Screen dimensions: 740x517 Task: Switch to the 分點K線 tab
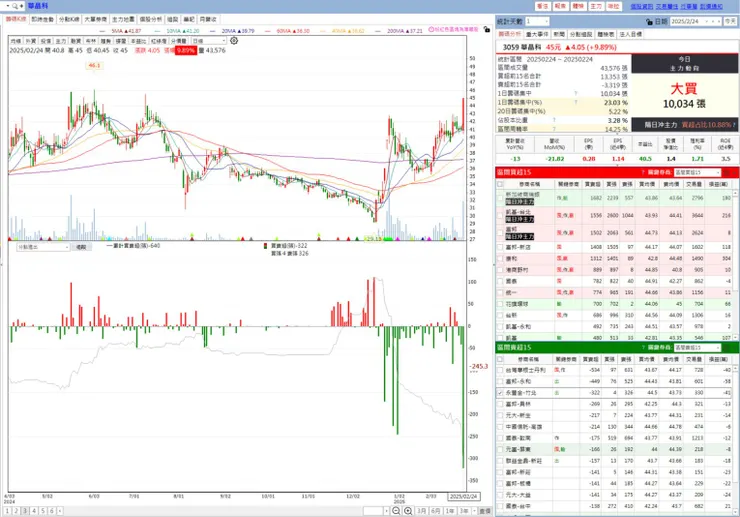click(x=69, y=19)
